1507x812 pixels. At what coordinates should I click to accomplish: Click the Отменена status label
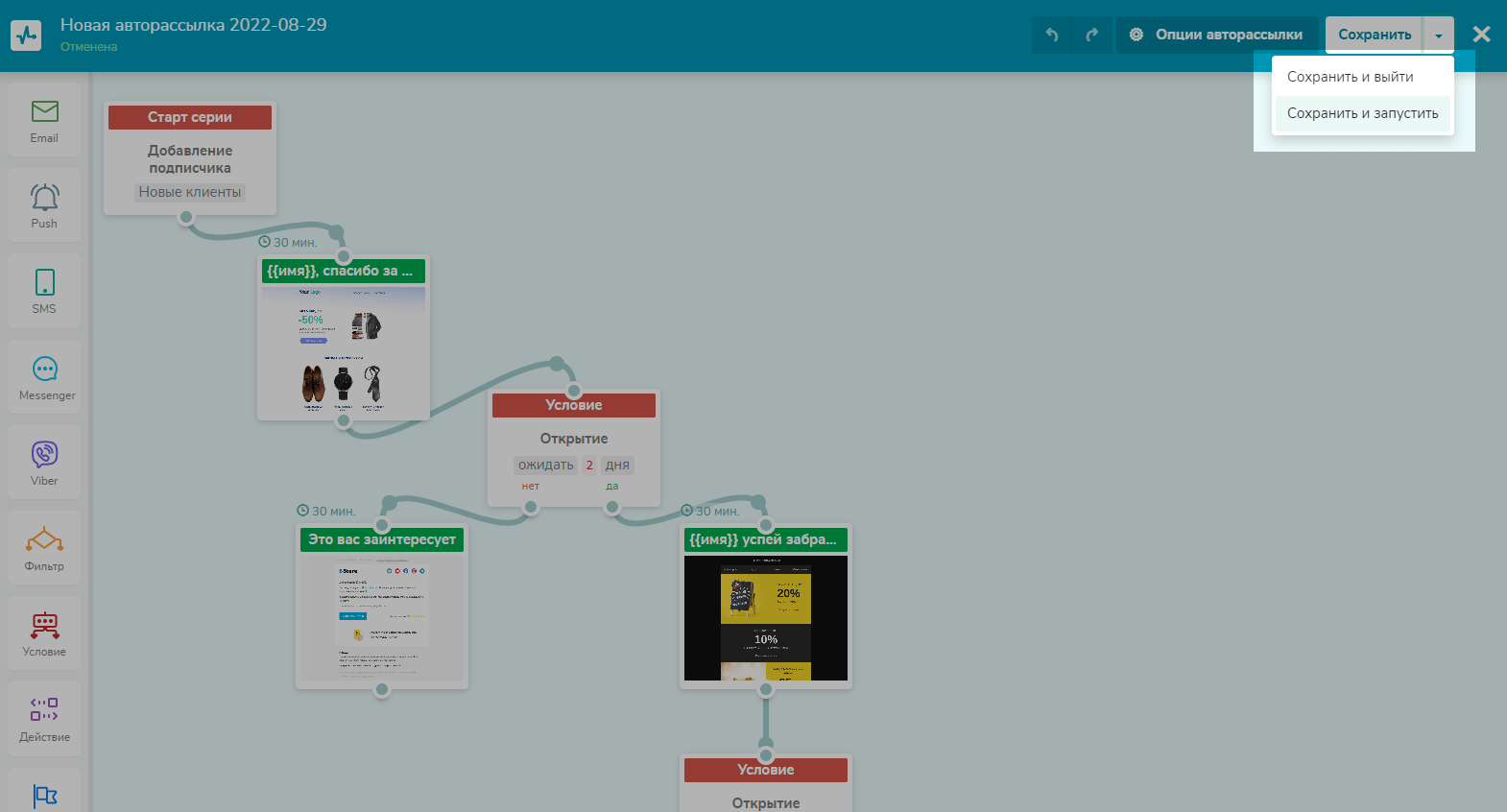(89, 47)
